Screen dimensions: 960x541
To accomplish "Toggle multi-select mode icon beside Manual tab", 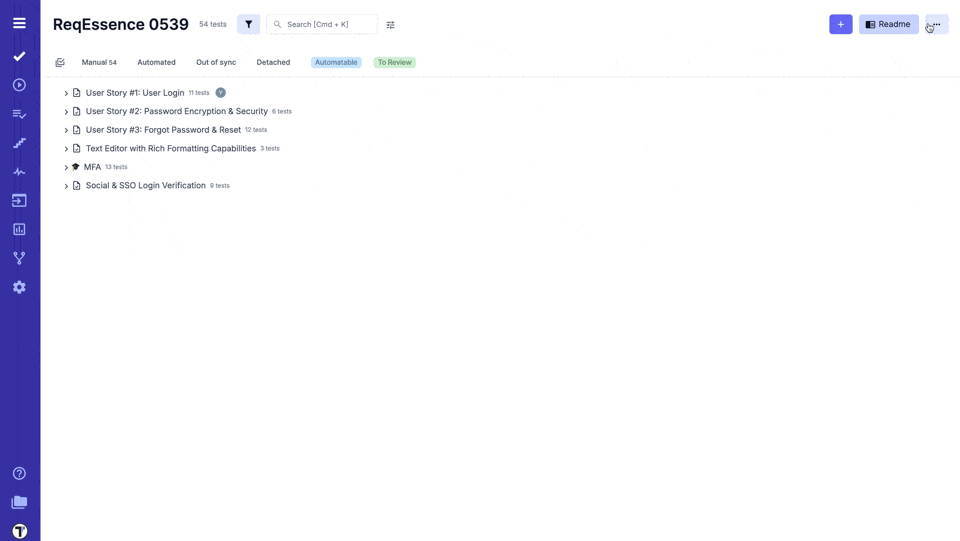I will [60, 62].
